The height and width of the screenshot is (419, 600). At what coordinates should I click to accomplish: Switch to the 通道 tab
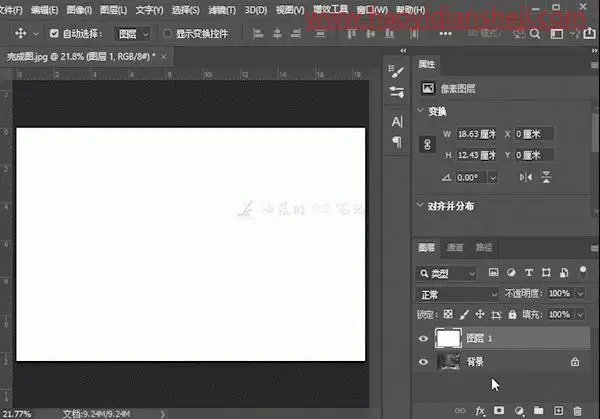point(455,248)
